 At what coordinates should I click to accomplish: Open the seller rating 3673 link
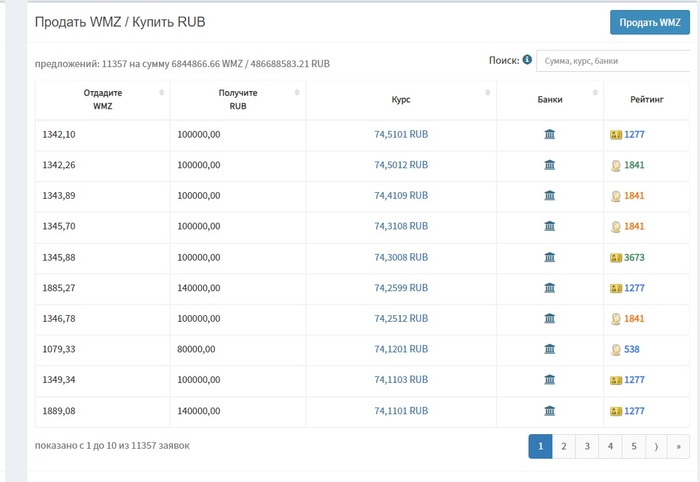[634, 257]
